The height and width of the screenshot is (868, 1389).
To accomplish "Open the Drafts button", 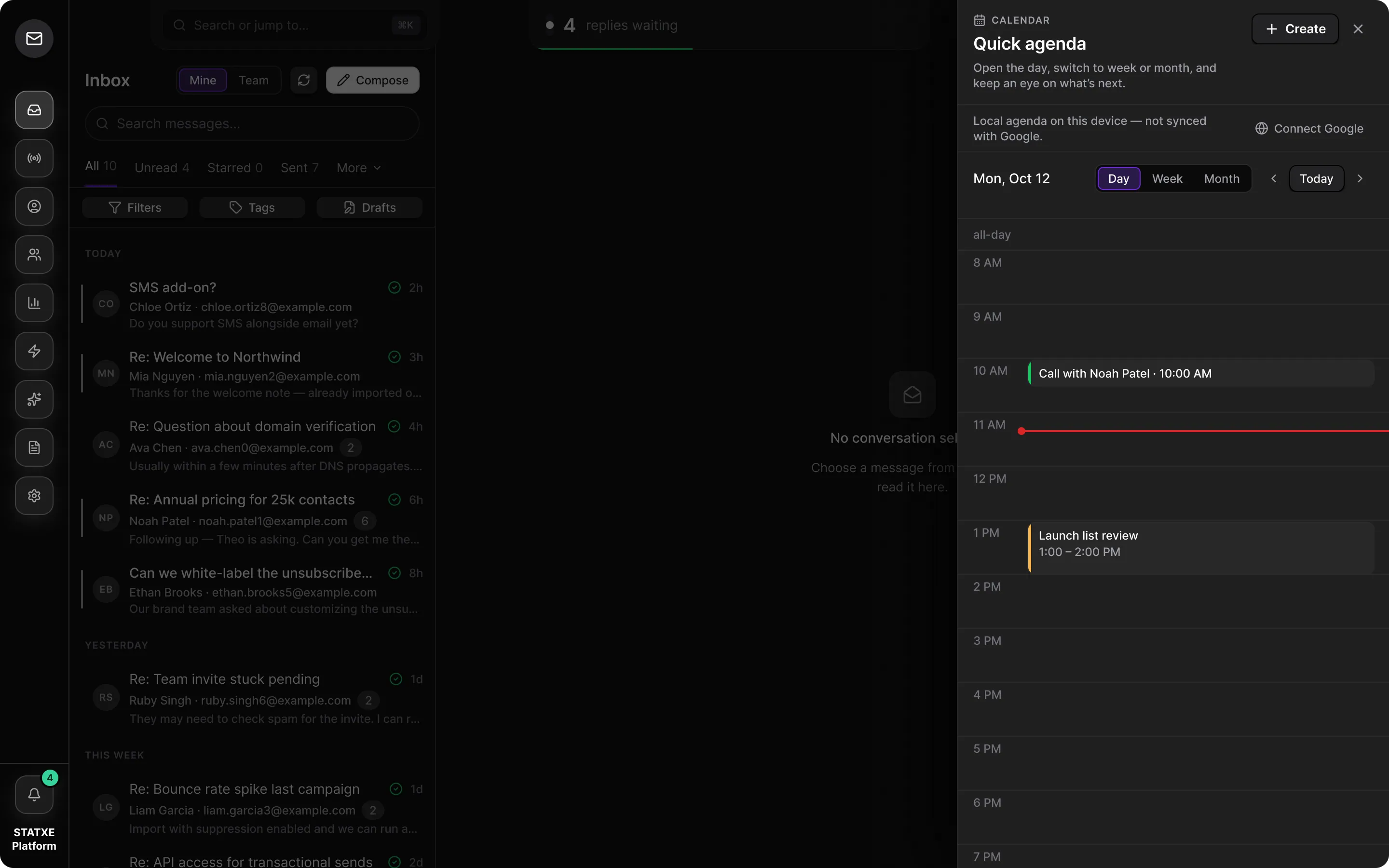I will [x=369, y=207].
